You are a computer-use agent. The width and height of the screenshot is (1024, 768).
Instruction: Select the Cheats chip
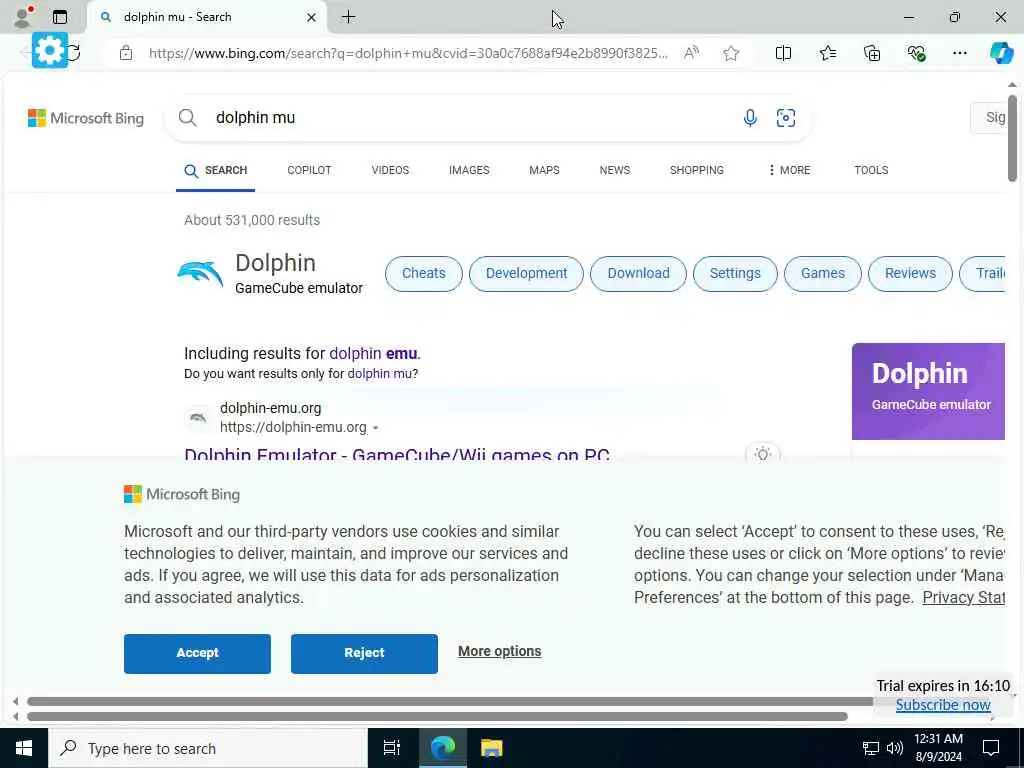(423, 274)
